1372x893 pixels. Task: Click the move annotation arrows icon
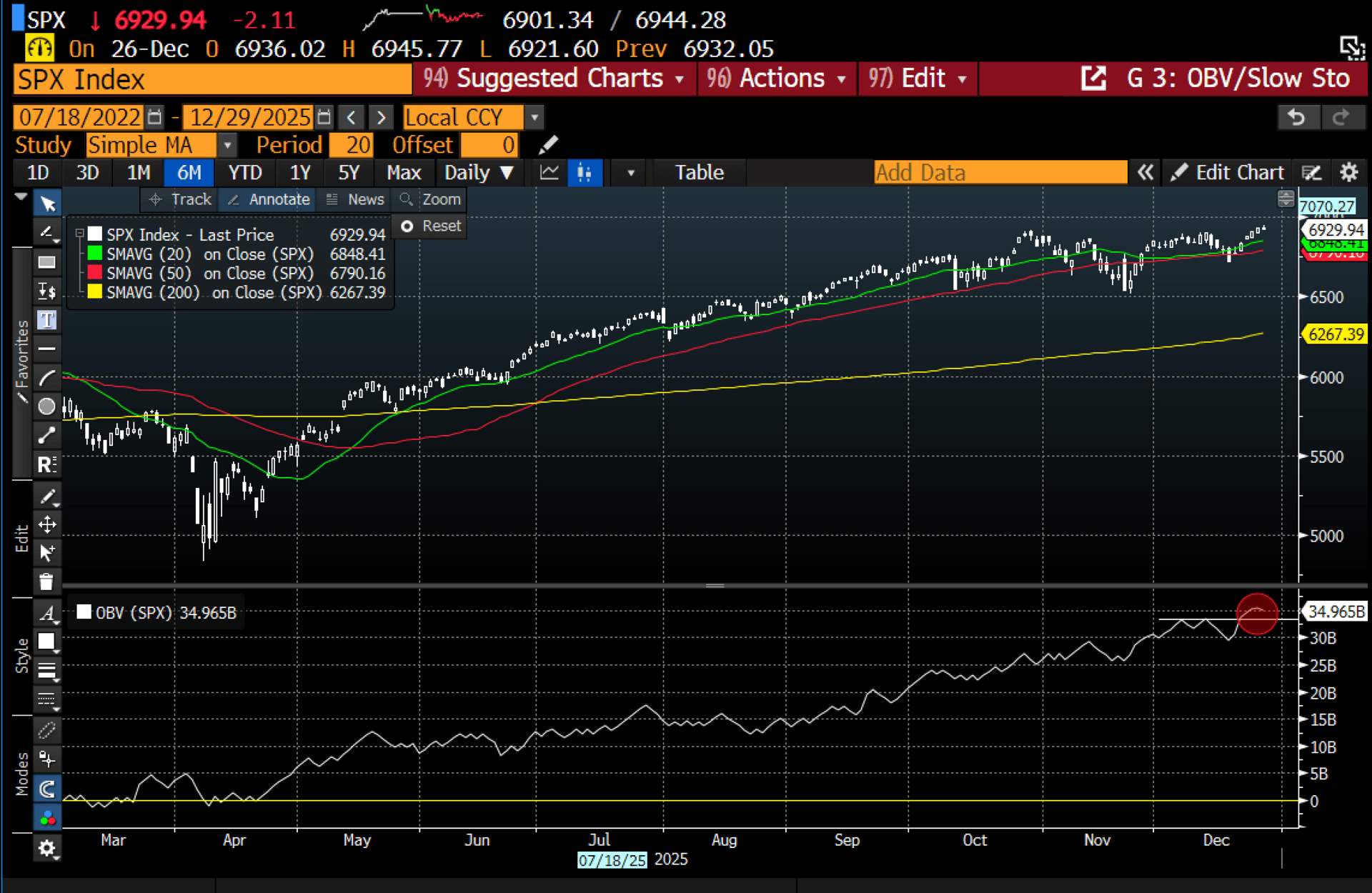click(x=46, y=524)
